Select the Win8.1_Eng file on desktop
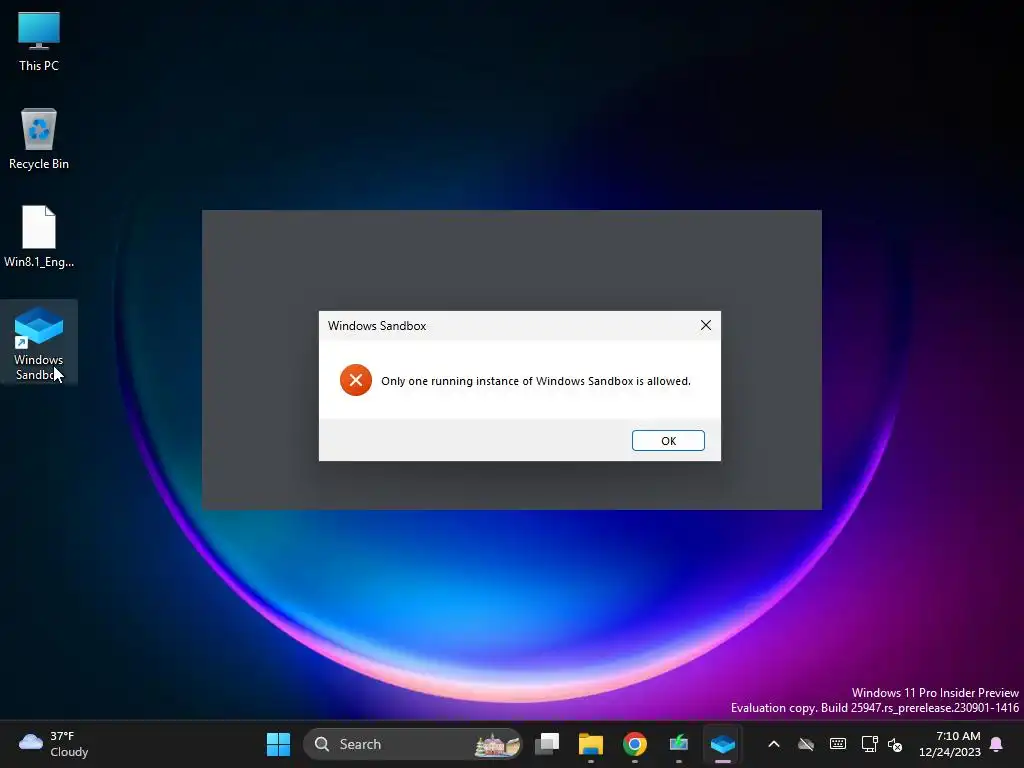 click(39, 236)
